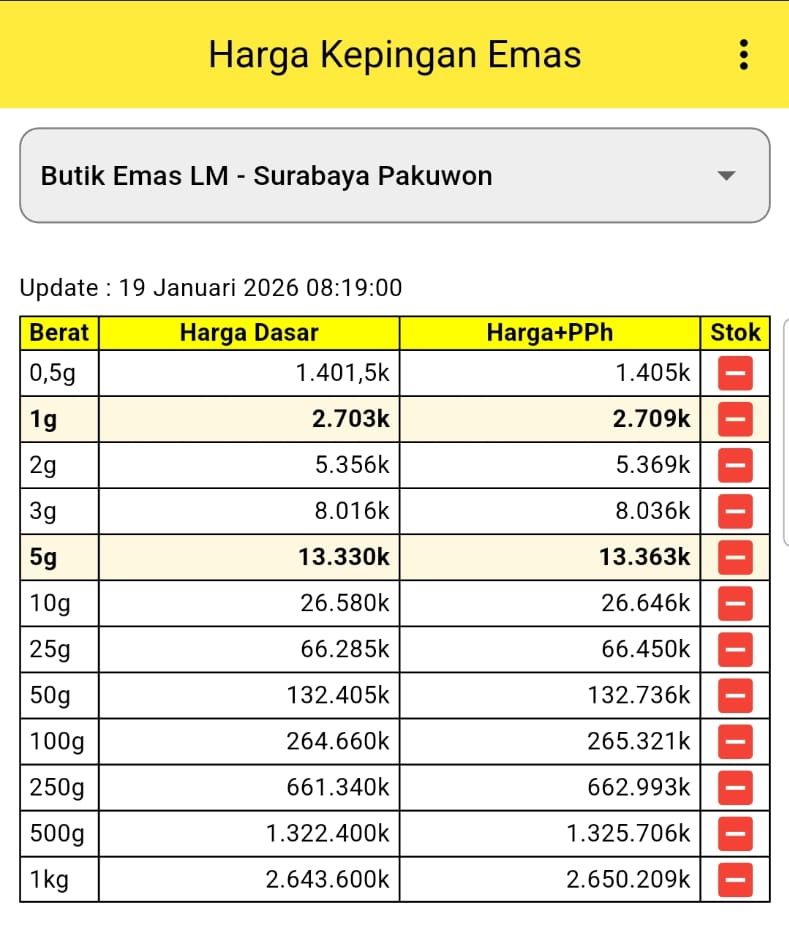789x939 pixels.
Task: Click the red stock icon for 2g
Action: [735, 465]
